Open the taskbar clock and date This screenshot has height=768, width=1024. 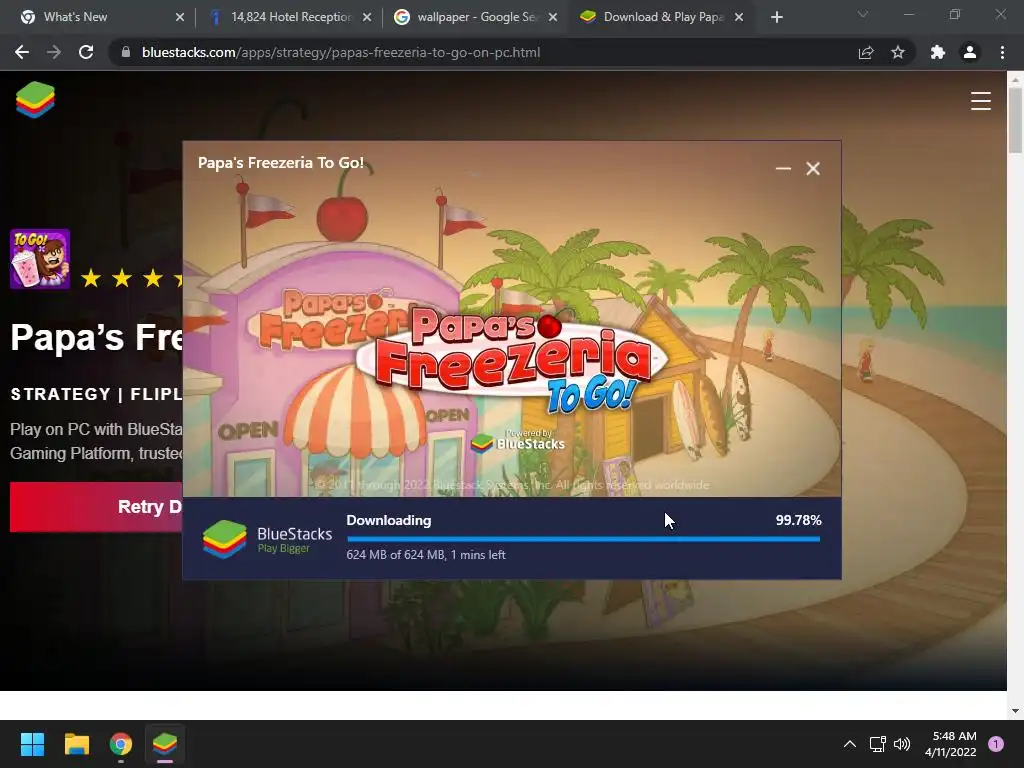[951, 744]
